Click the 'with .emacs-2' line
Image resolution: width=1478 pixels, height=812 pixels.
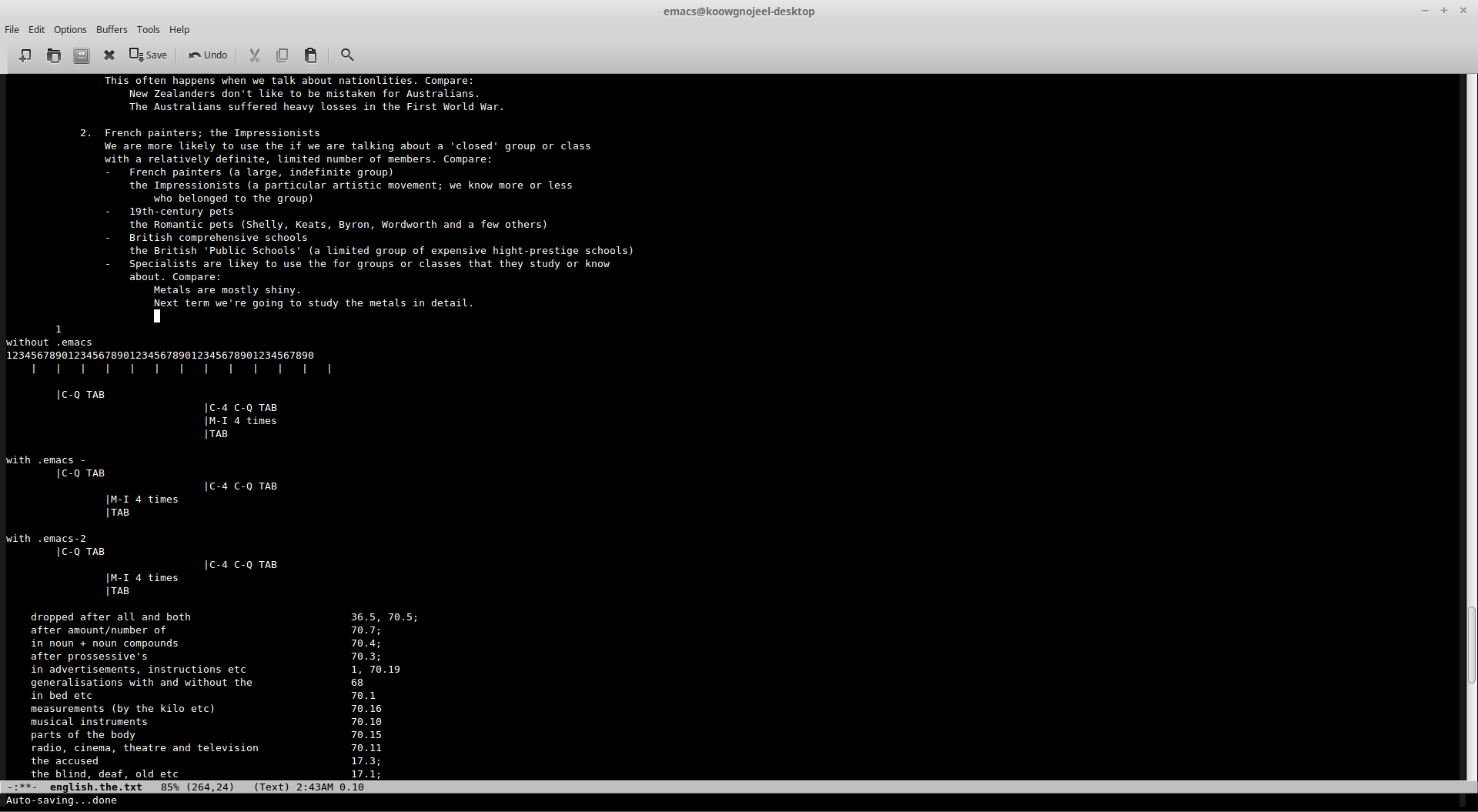46,538
